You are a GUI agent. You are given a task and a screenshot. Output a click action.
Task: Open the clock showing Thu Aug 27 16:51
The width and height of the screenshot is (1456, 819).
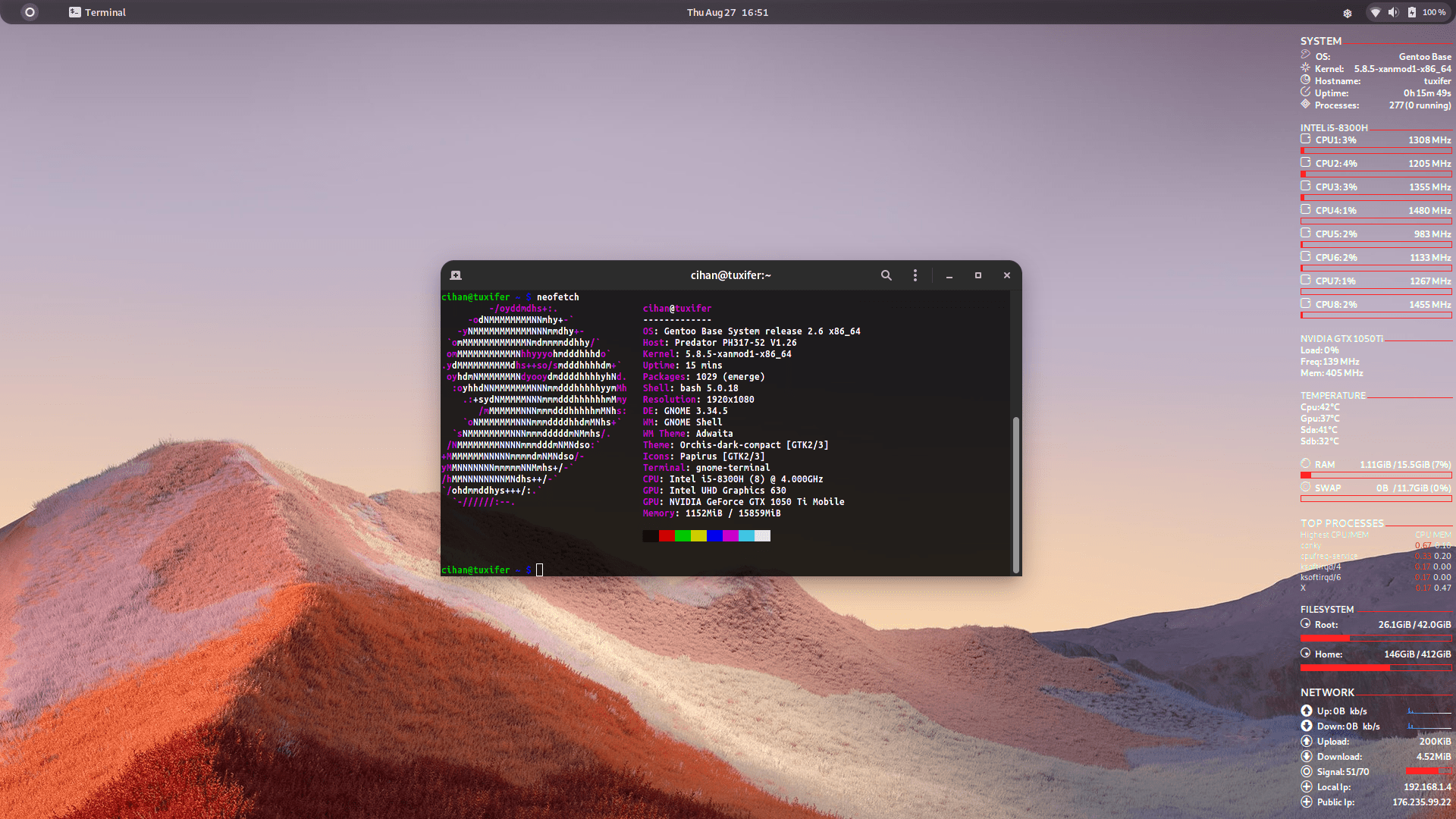pos(727,12)
